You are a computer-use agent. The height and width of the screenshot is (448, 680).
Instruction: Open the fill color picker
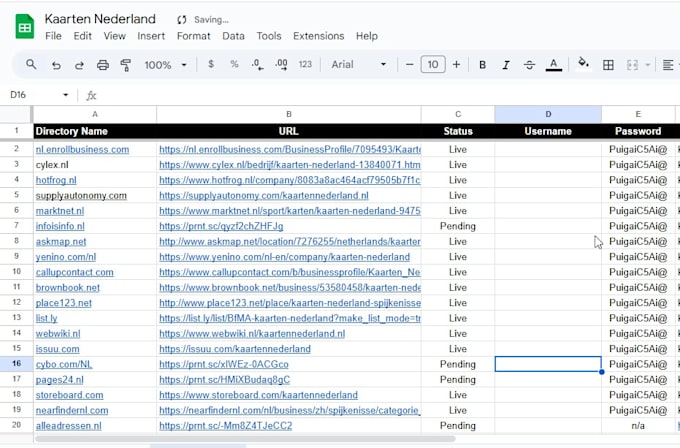click(x=584, y=63)
